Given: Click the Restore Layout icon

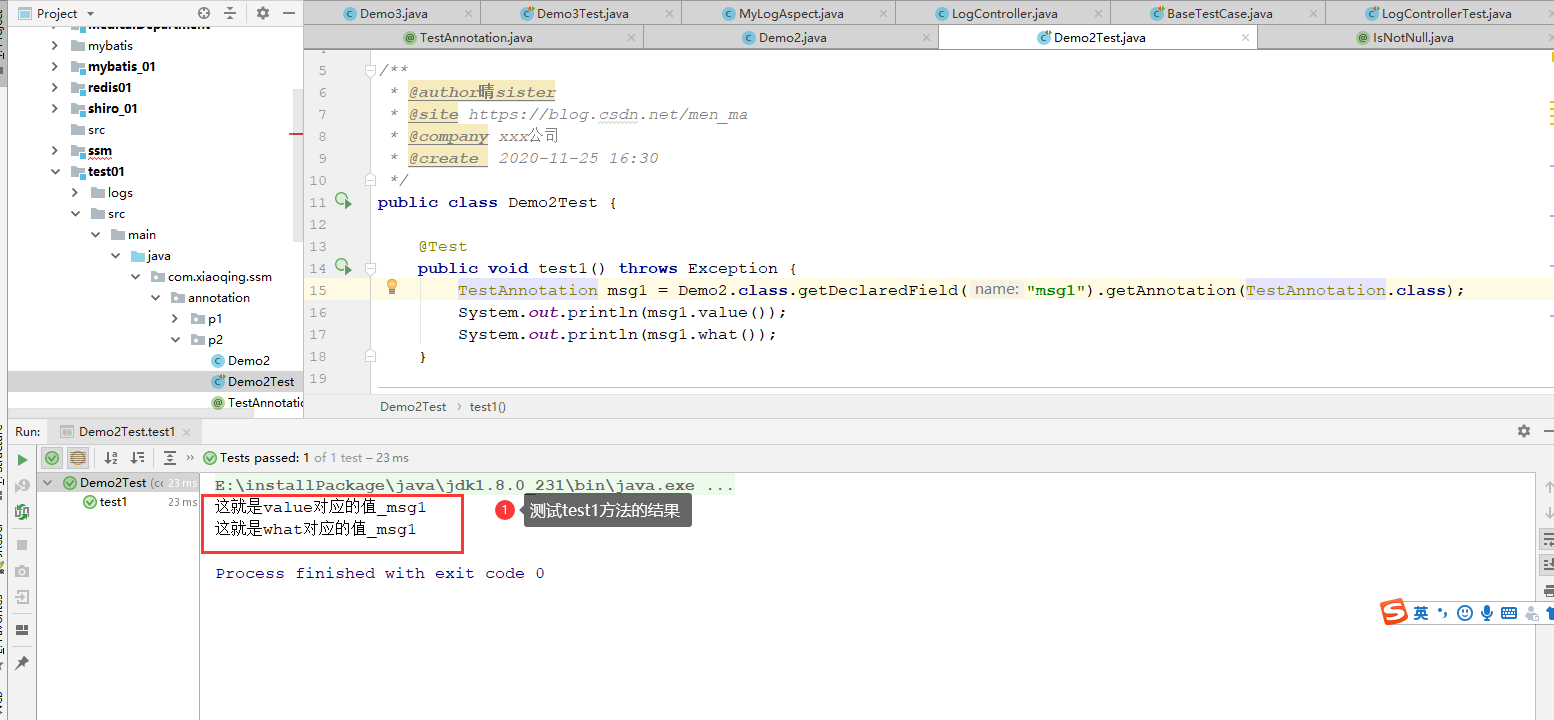Looking at the screenshot, I should (x=22, y=630).
